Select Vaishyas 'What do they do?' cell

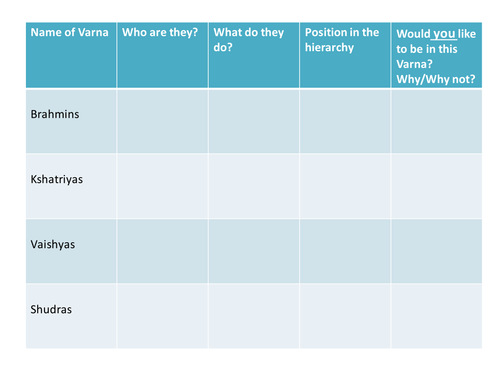tap(254, 251)
